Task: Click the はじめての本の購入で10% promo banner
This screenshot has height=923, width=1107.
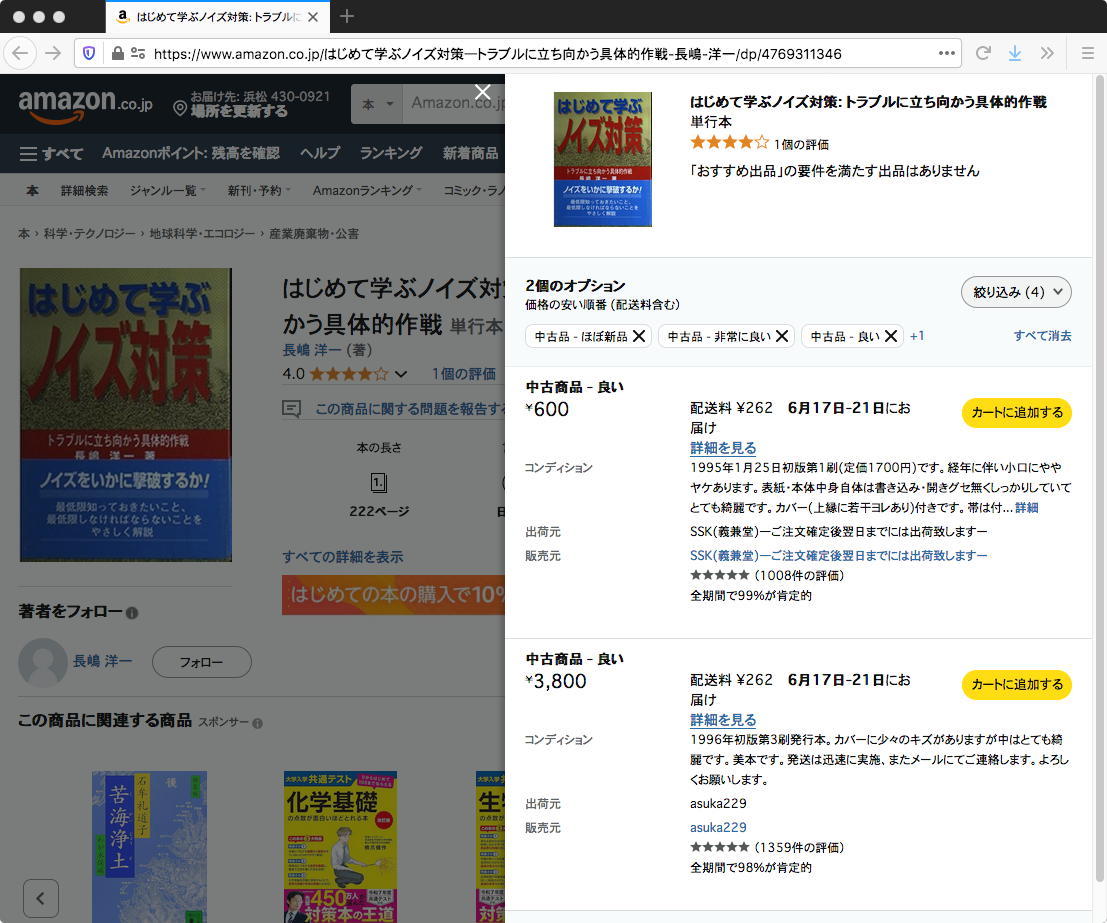Action: pyautogui.click(x=393, y=595)
